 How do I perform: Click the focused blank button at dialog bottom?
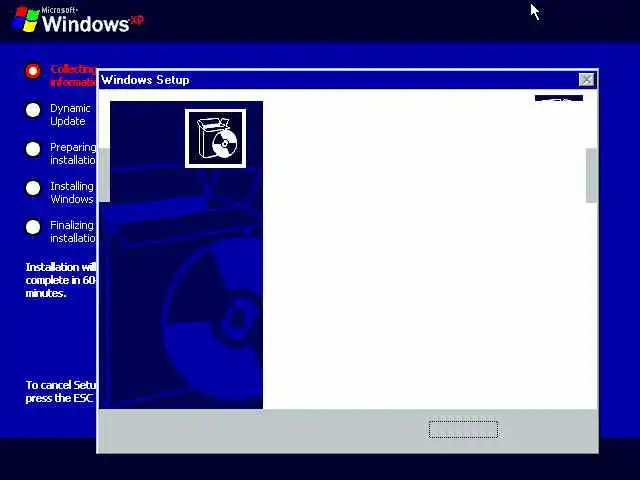click(463, 429)
